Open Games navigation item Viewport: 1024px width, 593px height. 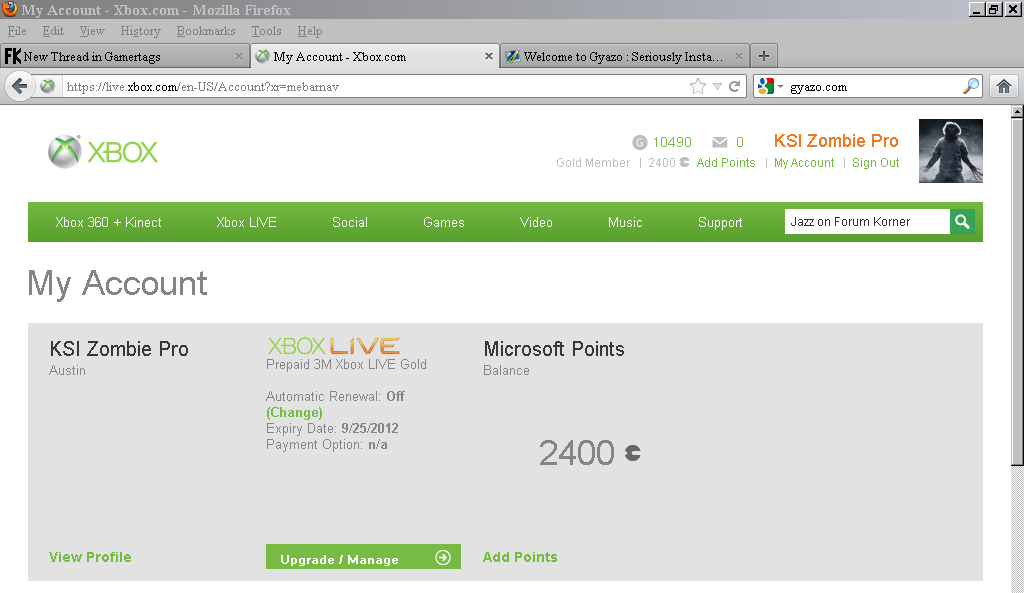(443, 222)
